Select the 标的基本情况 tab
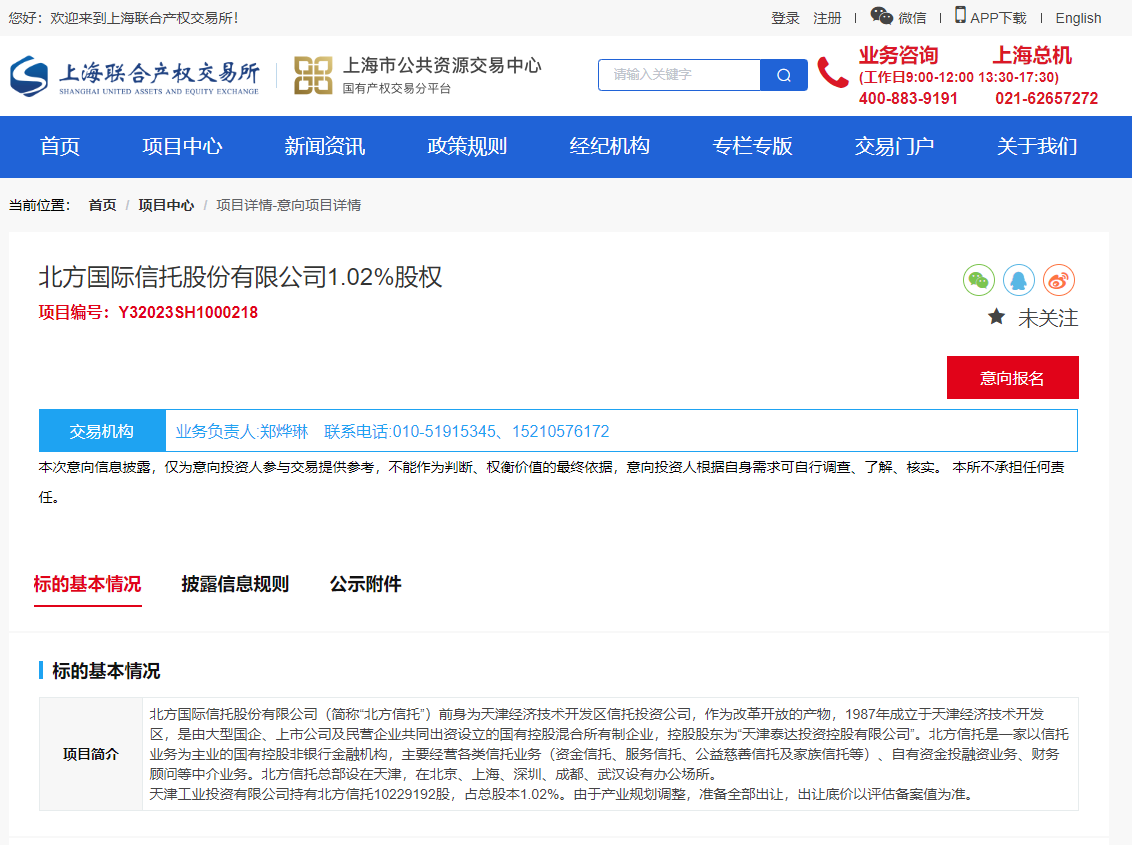 tap(87, 584)
